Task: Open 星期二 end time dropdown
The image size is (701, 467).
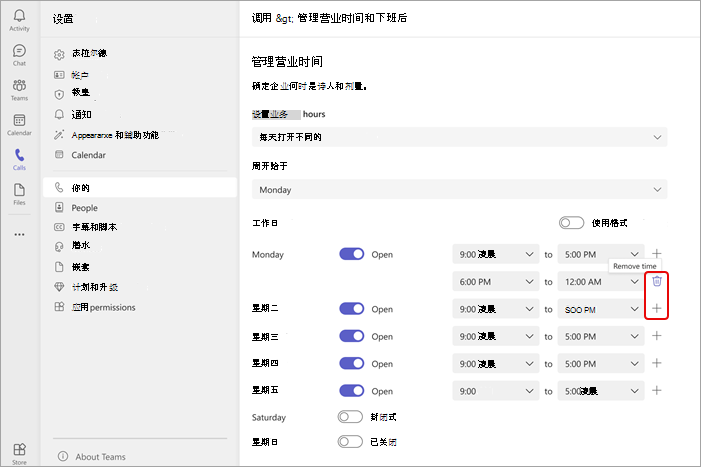Action: [601, 309]
